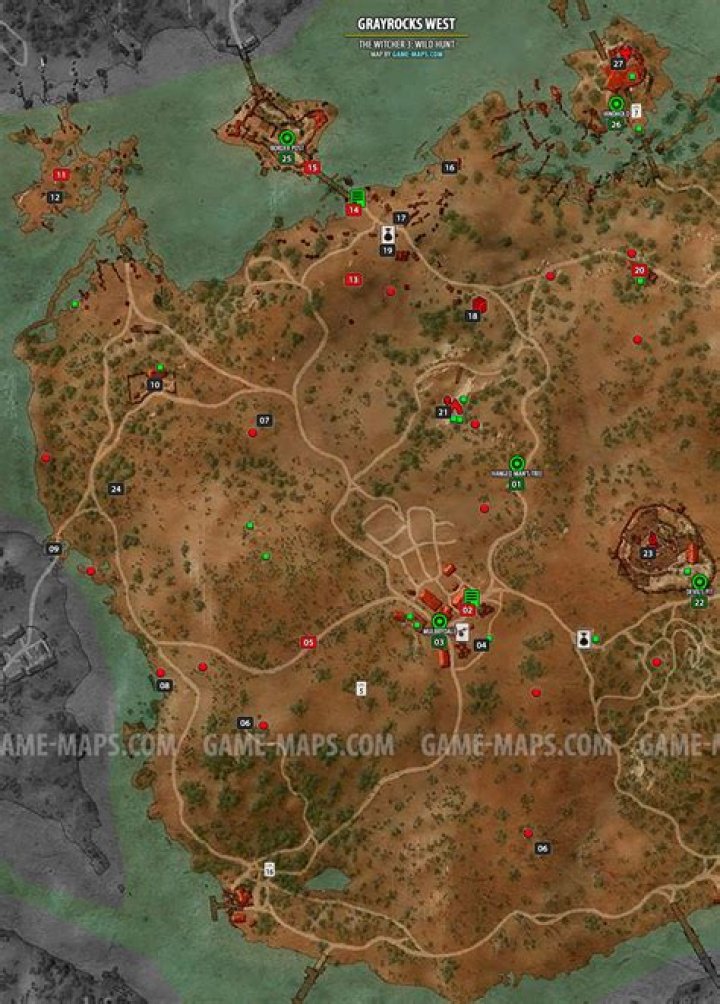Select marker 27 on the island

click(x=618, y=63)
